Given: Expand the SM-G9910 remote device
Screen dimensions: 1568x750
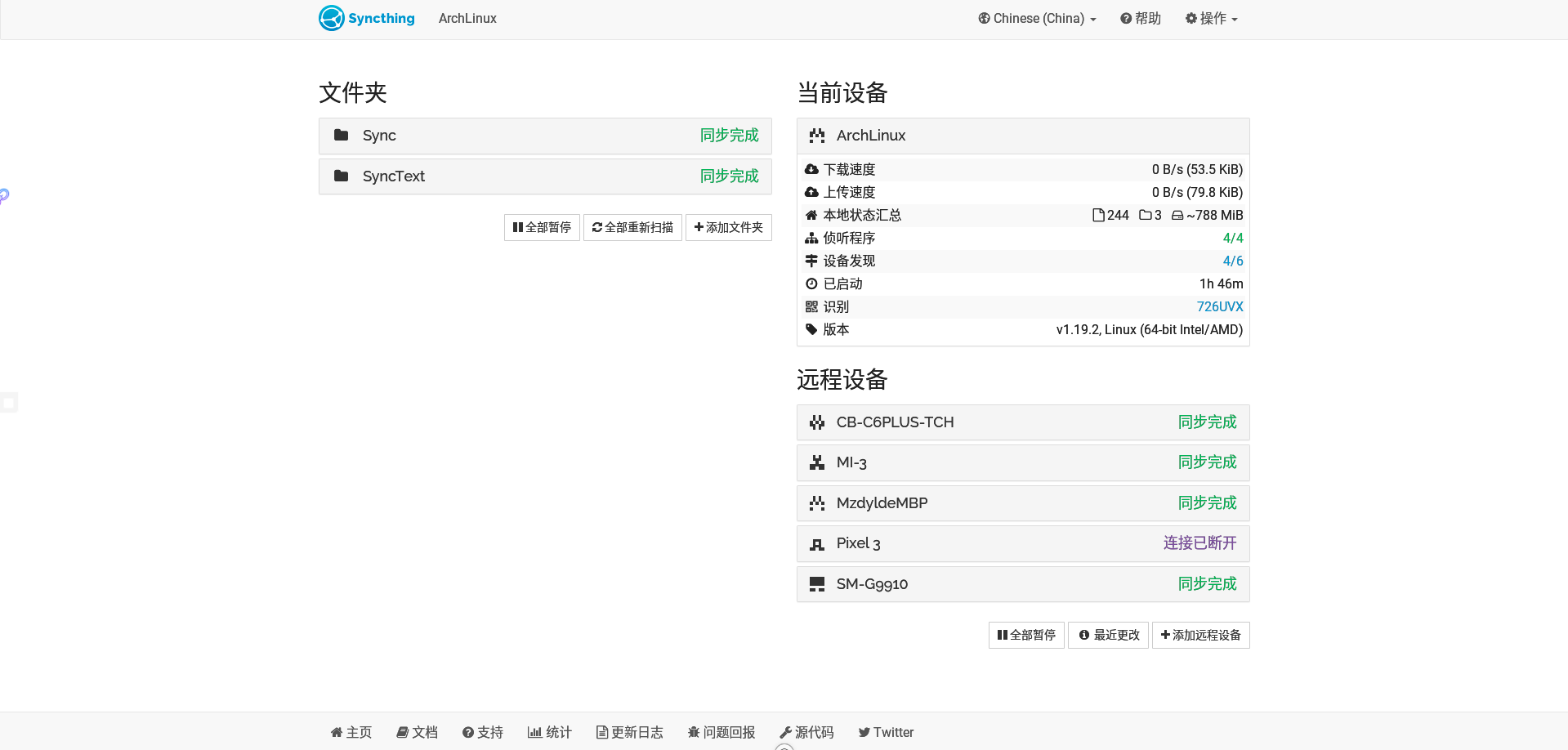Looking at the screenshot, I should [x=1023, y=584].
